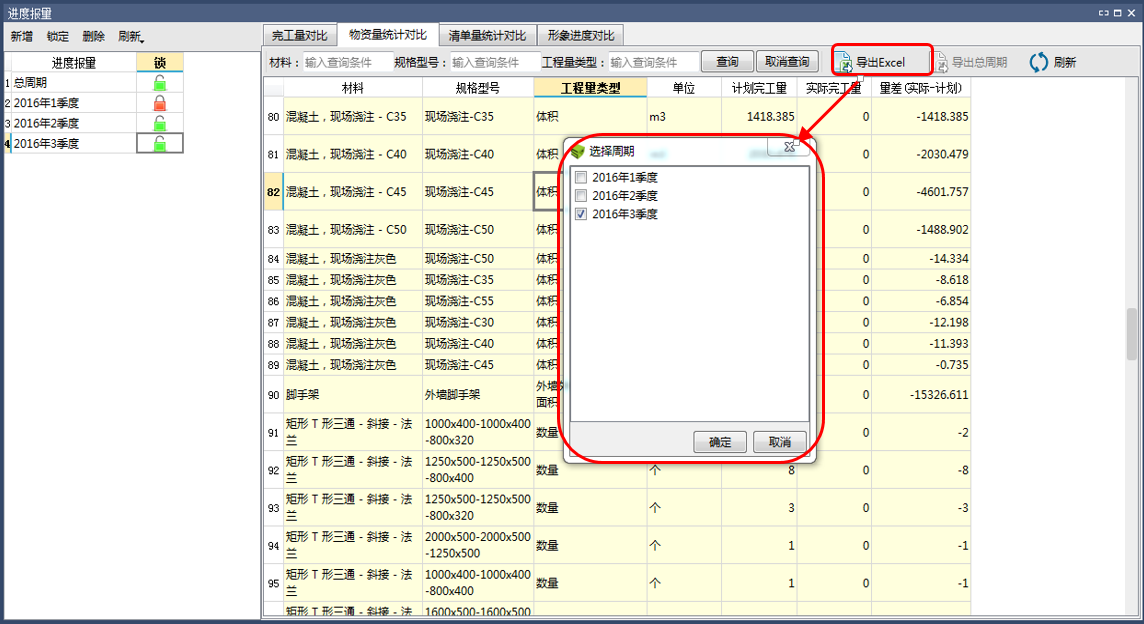Sort by 规格型号 column header
1144x624 pixels.
click(x=478, y=88)
